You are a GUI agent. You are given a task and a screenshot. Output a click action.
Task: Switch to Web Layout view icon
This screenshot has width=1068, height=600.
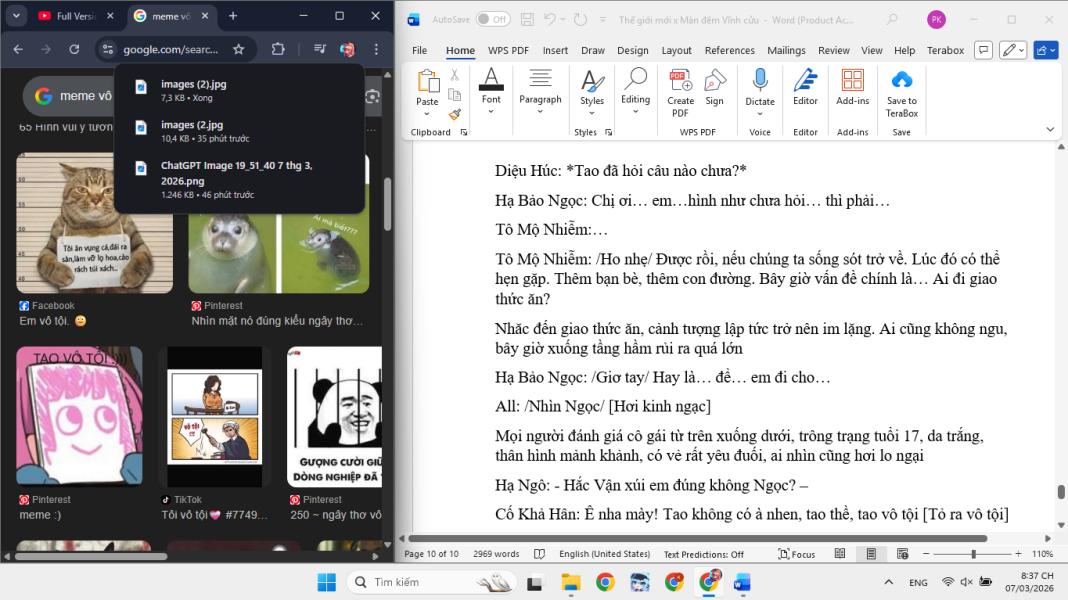tap(902, 554)
